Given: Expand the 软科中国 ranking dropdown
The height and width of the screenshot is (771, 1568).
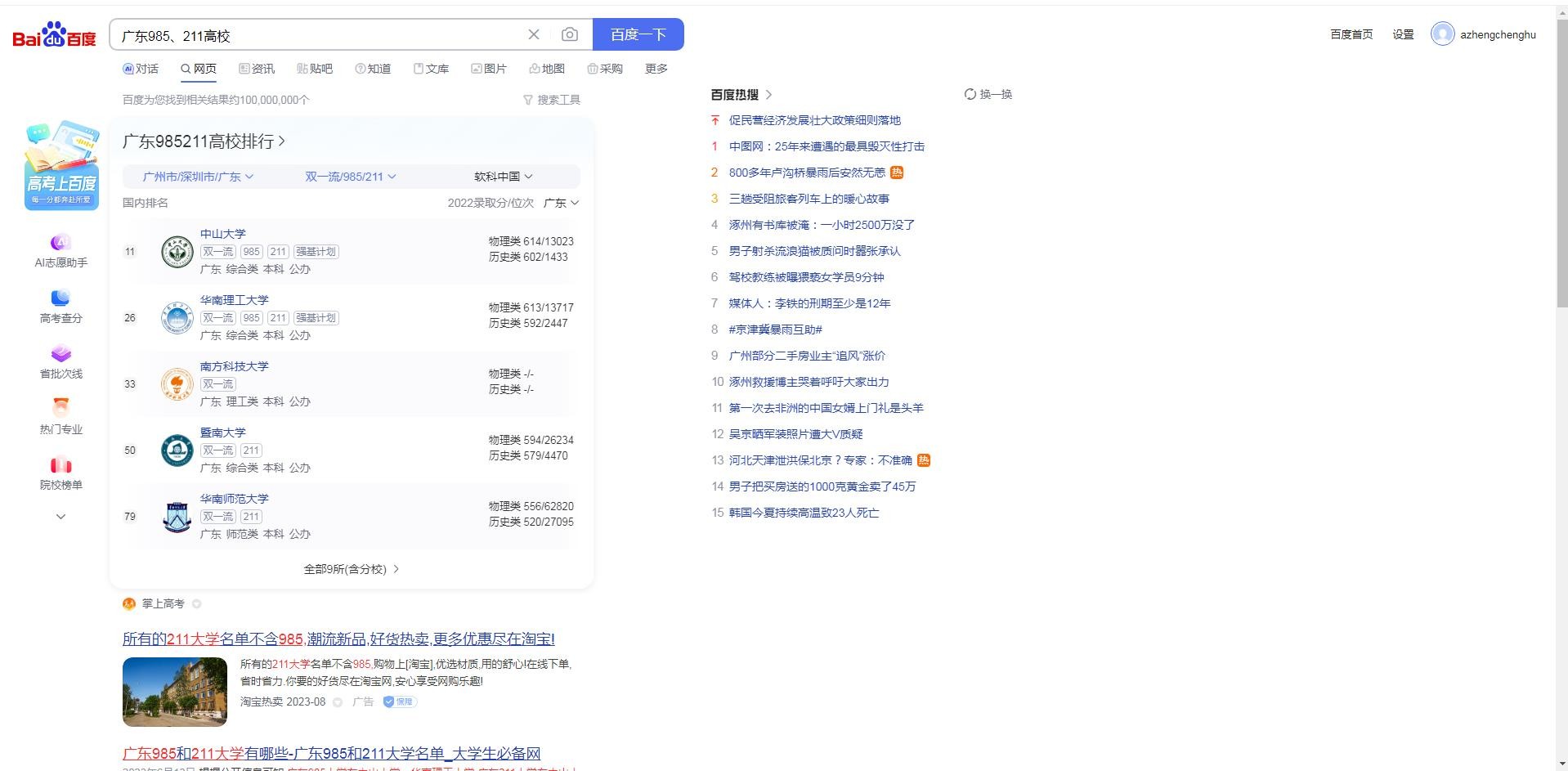Looking at the screenshot, I should pos(503,177).
